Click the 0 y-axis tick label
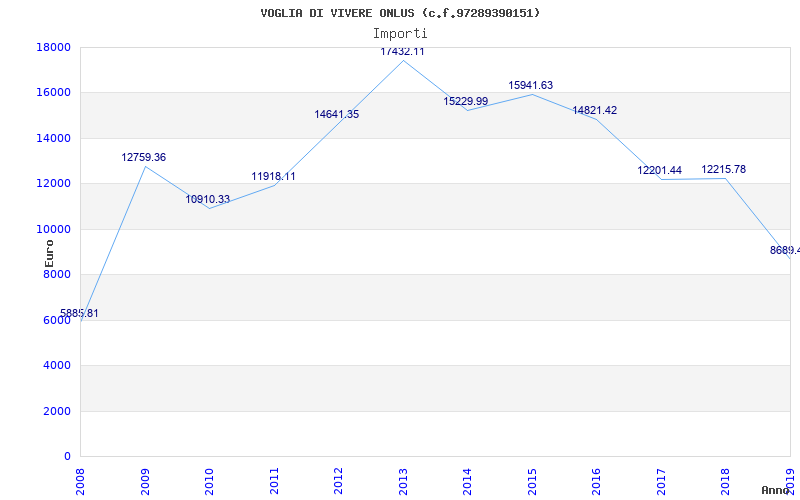This screenshot has height=500, width=800. [x=67, y=457]
